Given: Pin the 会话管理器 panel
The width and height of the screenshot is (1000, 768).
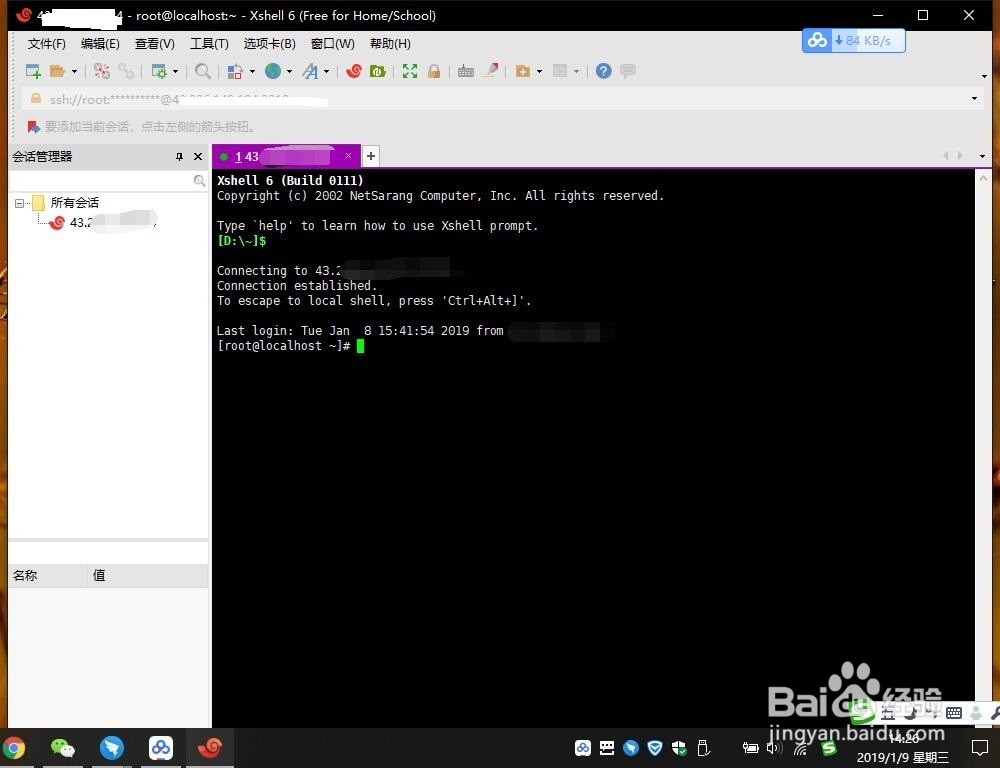Looking at the screenshot, I should [x=179, y=157].
